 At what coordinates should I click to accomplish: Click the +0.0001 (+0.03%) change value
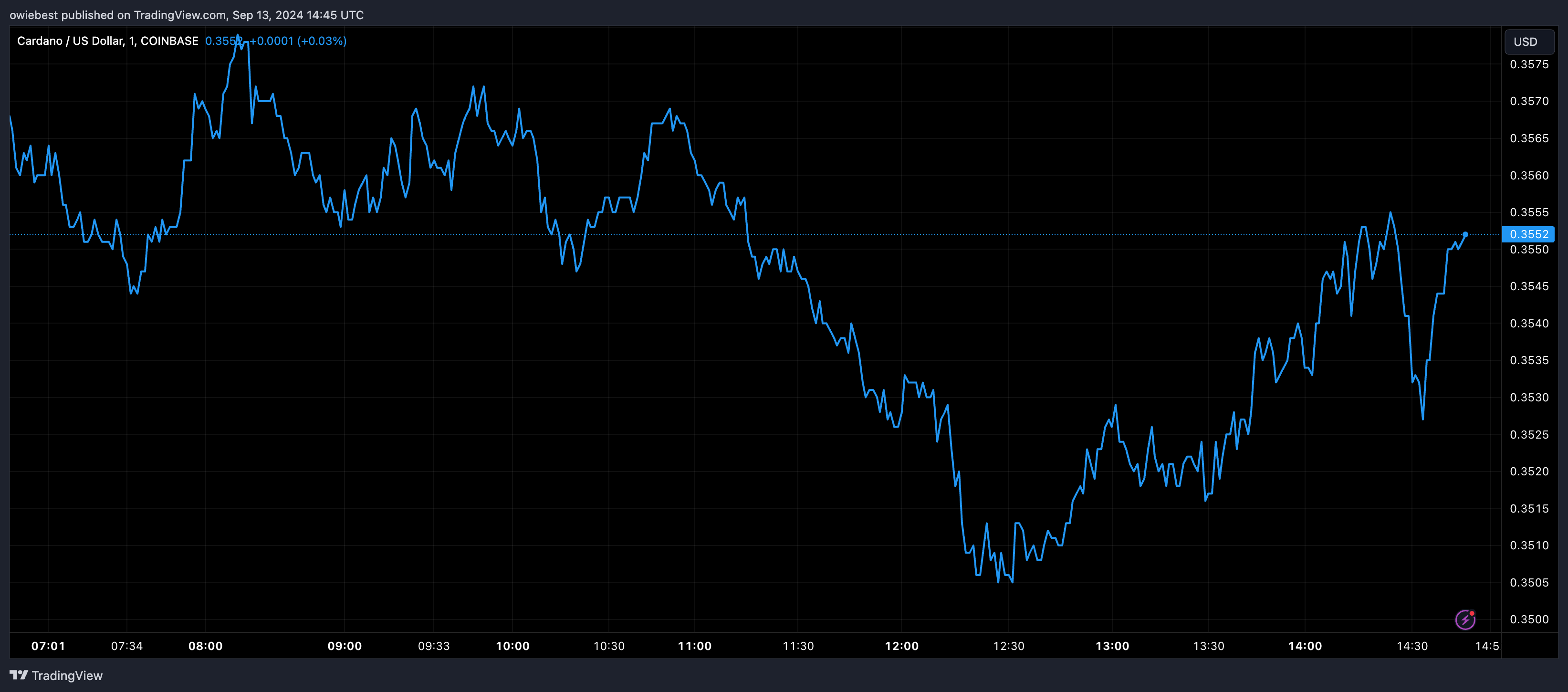pos(298,41)
